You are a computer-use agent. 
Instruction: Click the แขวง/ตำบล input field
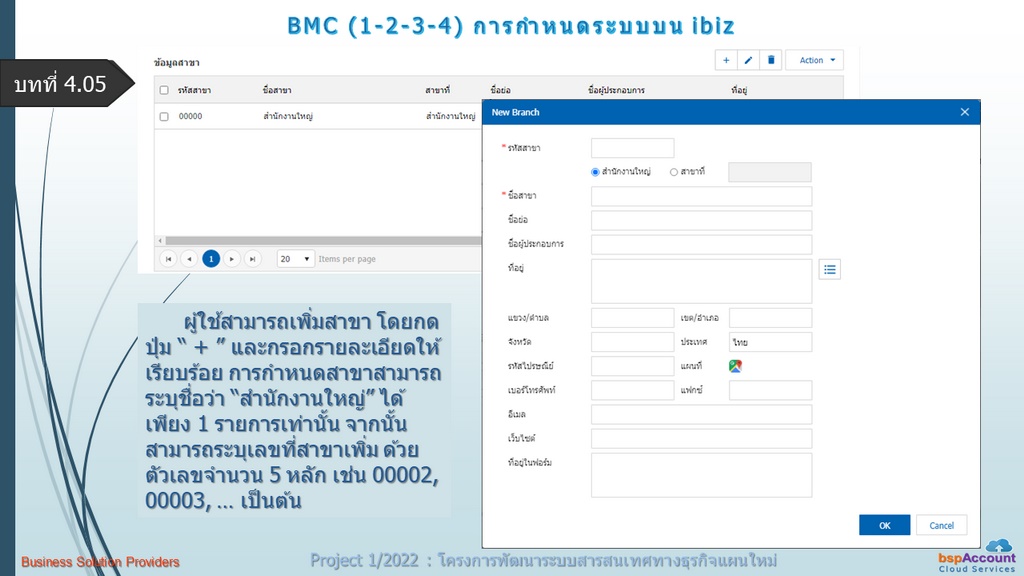click(632, 318)
